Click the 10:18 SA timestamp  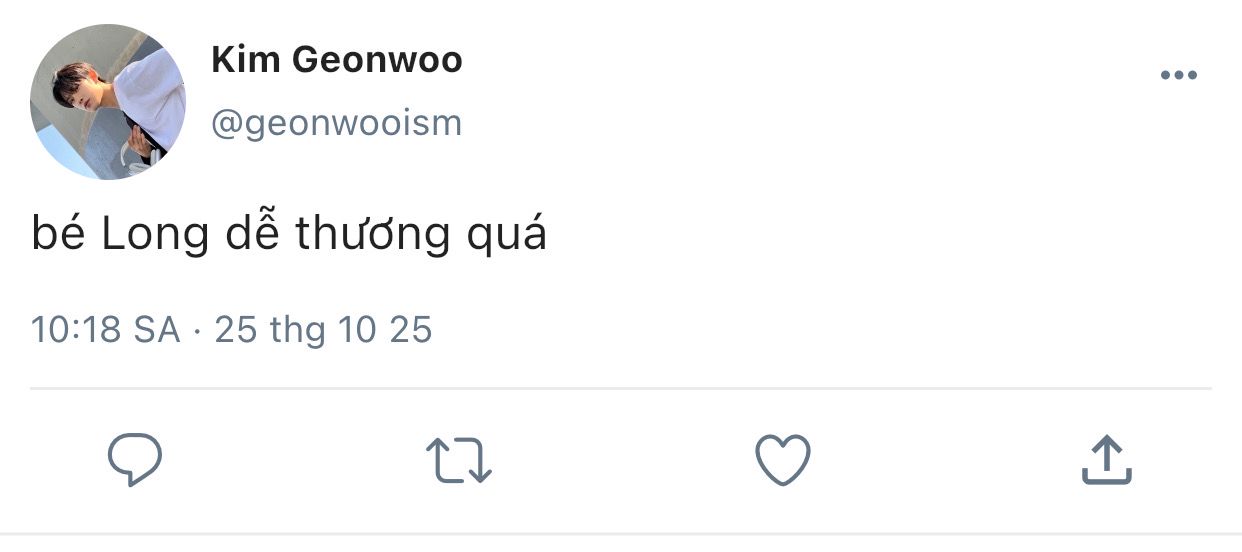tap(106, 329)
